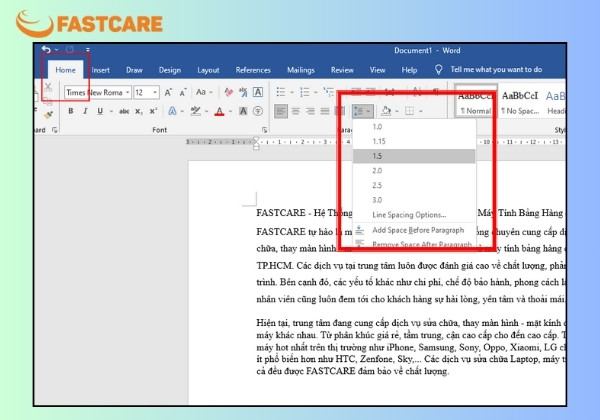
Task: Click the Tell me what you want to do box
Action: (x=496, y=70)
